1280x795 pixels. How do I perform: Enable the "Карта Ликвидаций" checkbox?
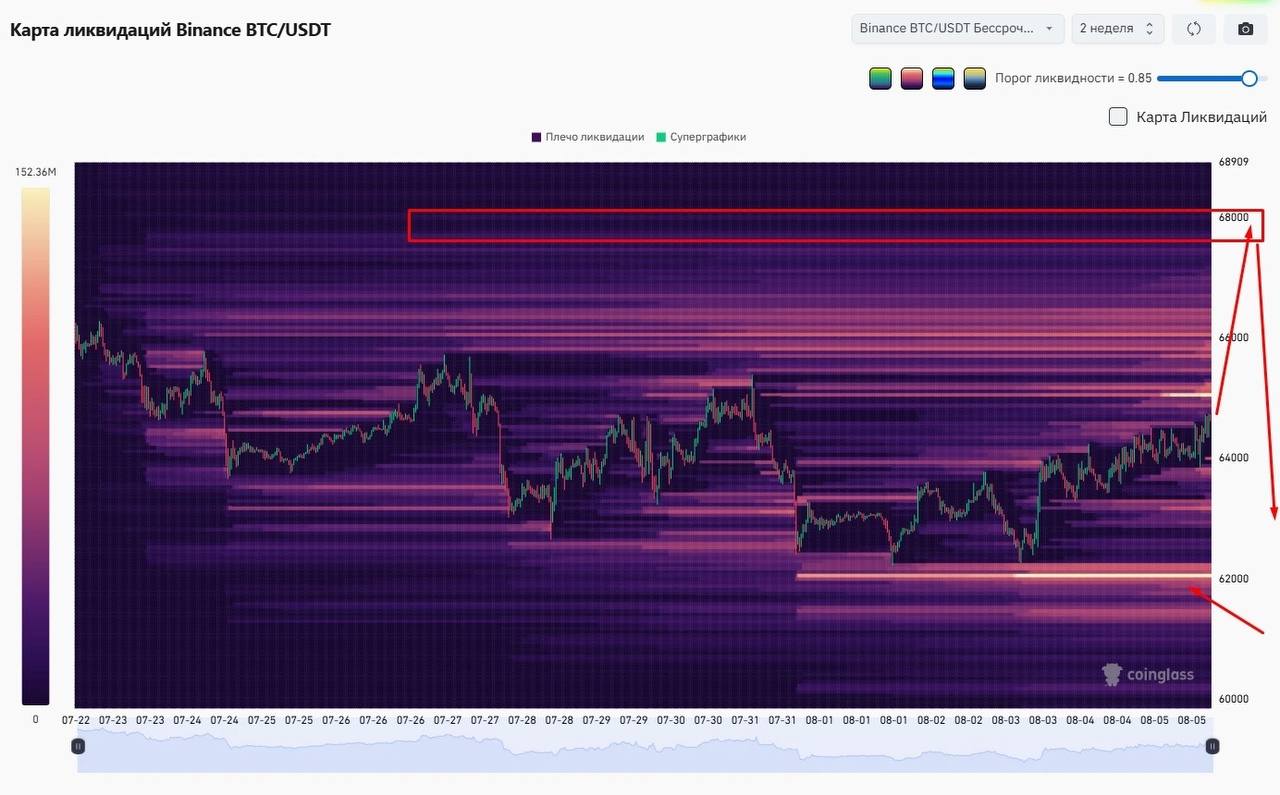tap(1118, 117)
